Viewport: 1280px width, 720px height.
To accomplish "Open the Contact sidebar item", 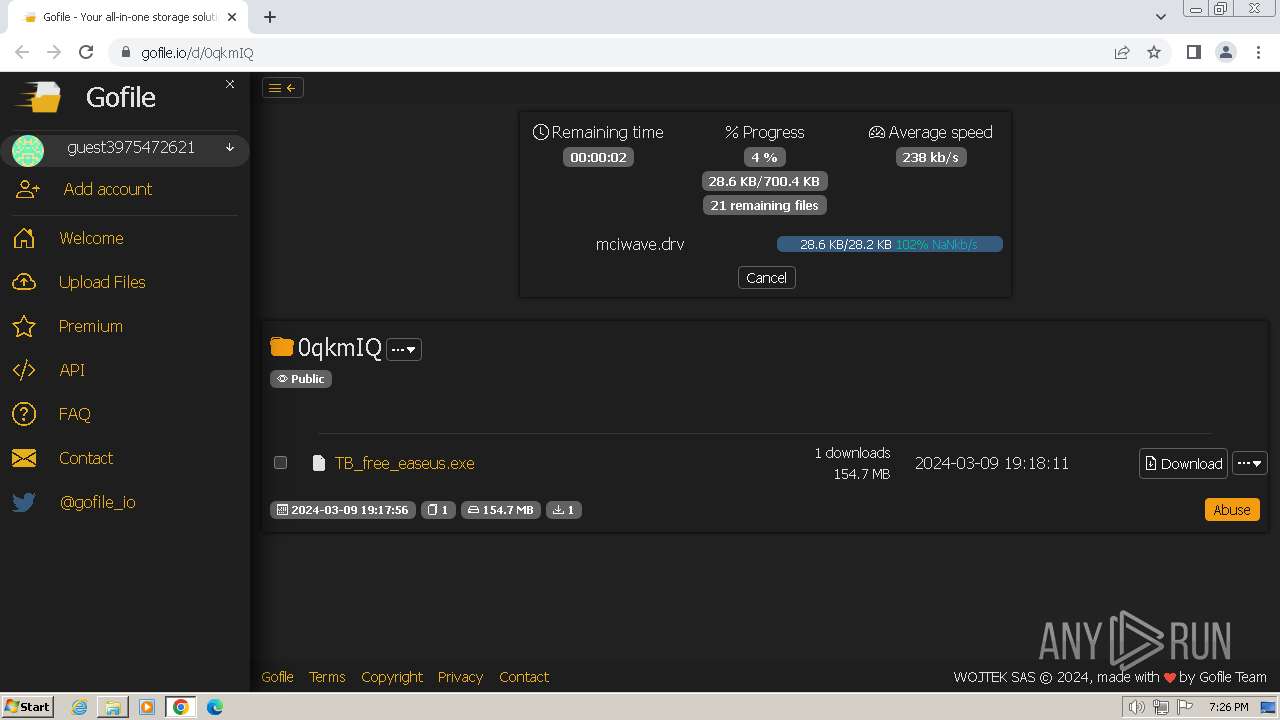I will point(86,458).
